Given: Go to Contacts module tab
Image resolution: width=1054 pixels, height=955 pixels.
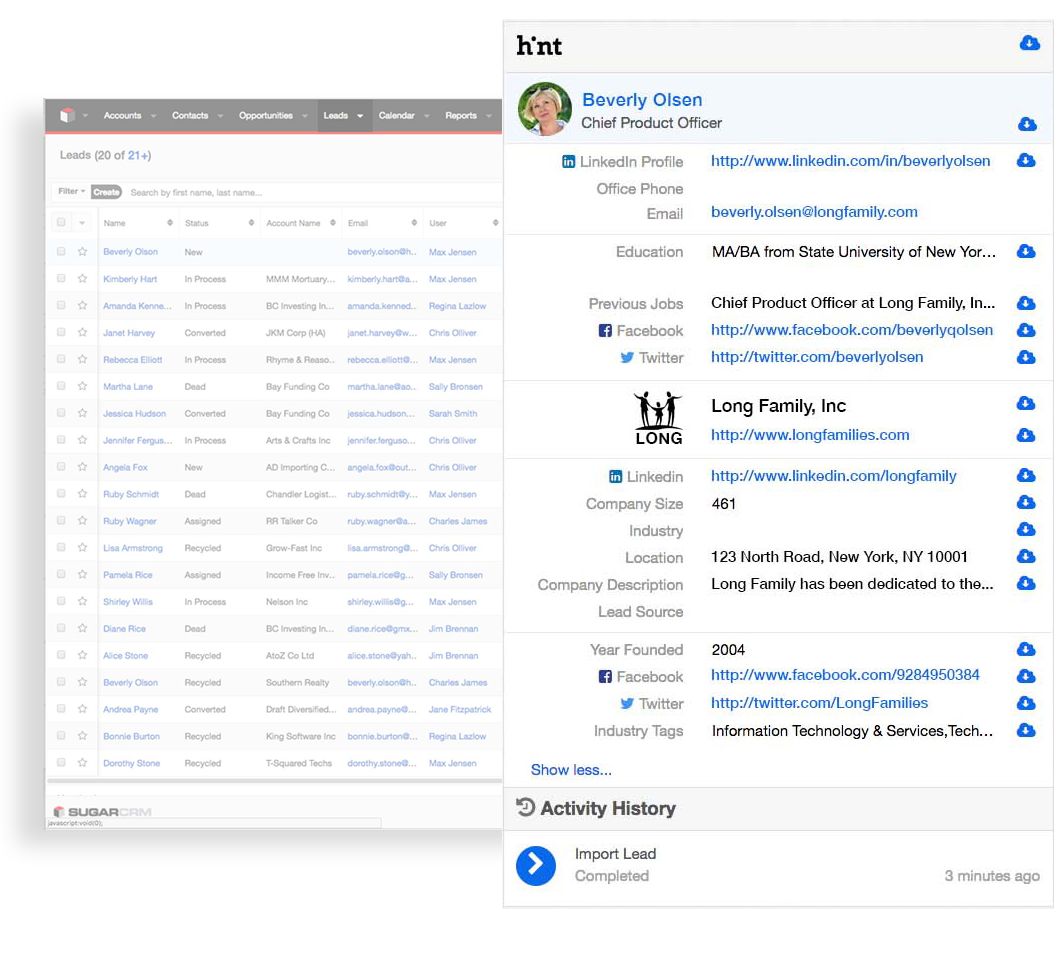Looking at the screenshot, I should [190, 116].
